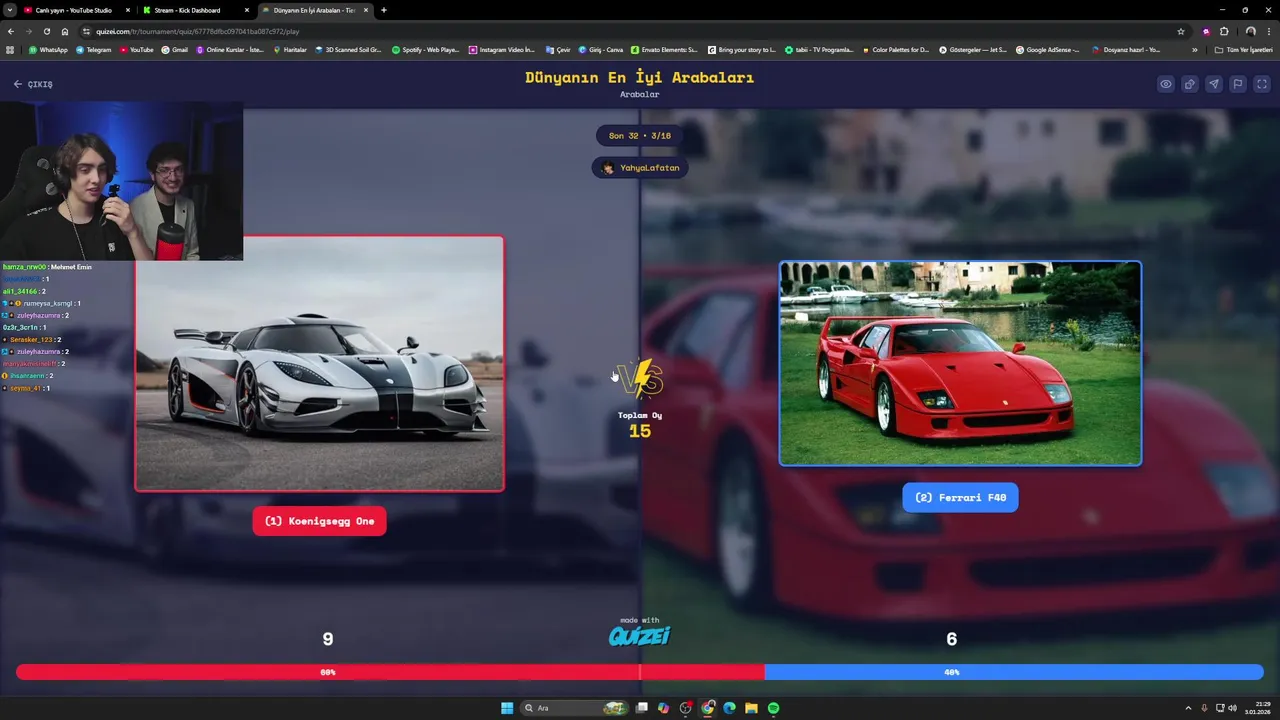1280x720 pixels.
Task: Open the WhatsApp bookmark
Action: coord(48,49)
